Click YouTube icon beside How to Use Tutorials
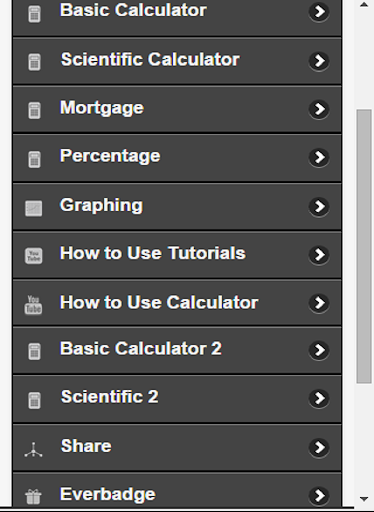Screen dimensions: 374x512 pyautogui.click(x=34, y=256)
